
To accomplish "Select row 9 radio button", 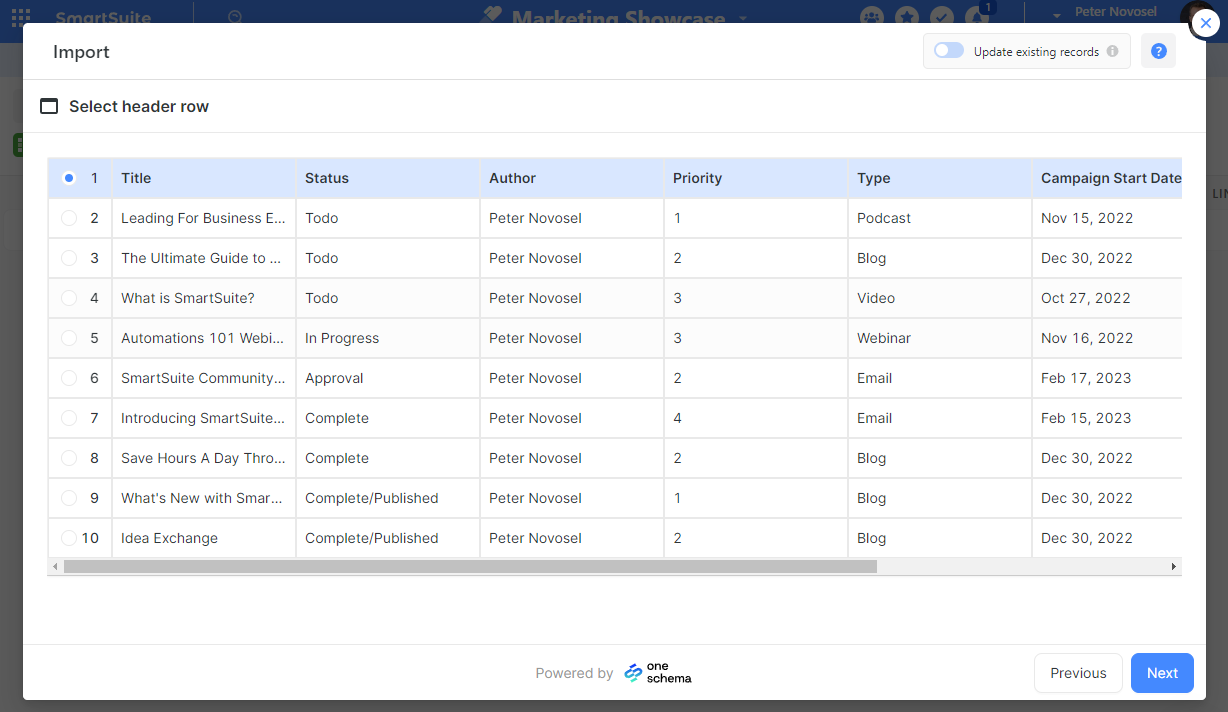I will click(x=68, y=498).
